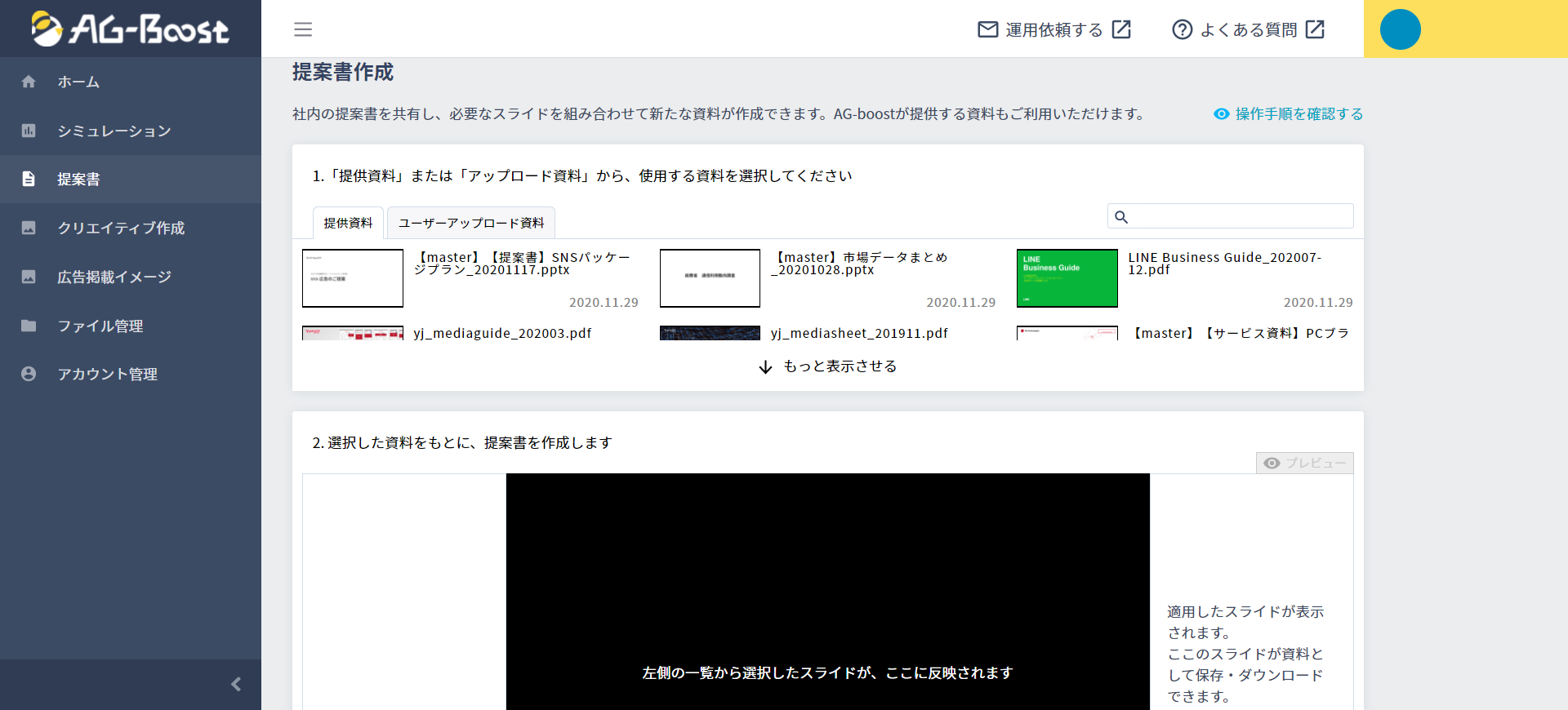
Task: Open the 運用依頼する link
Action: click(x=1053, y=29)
